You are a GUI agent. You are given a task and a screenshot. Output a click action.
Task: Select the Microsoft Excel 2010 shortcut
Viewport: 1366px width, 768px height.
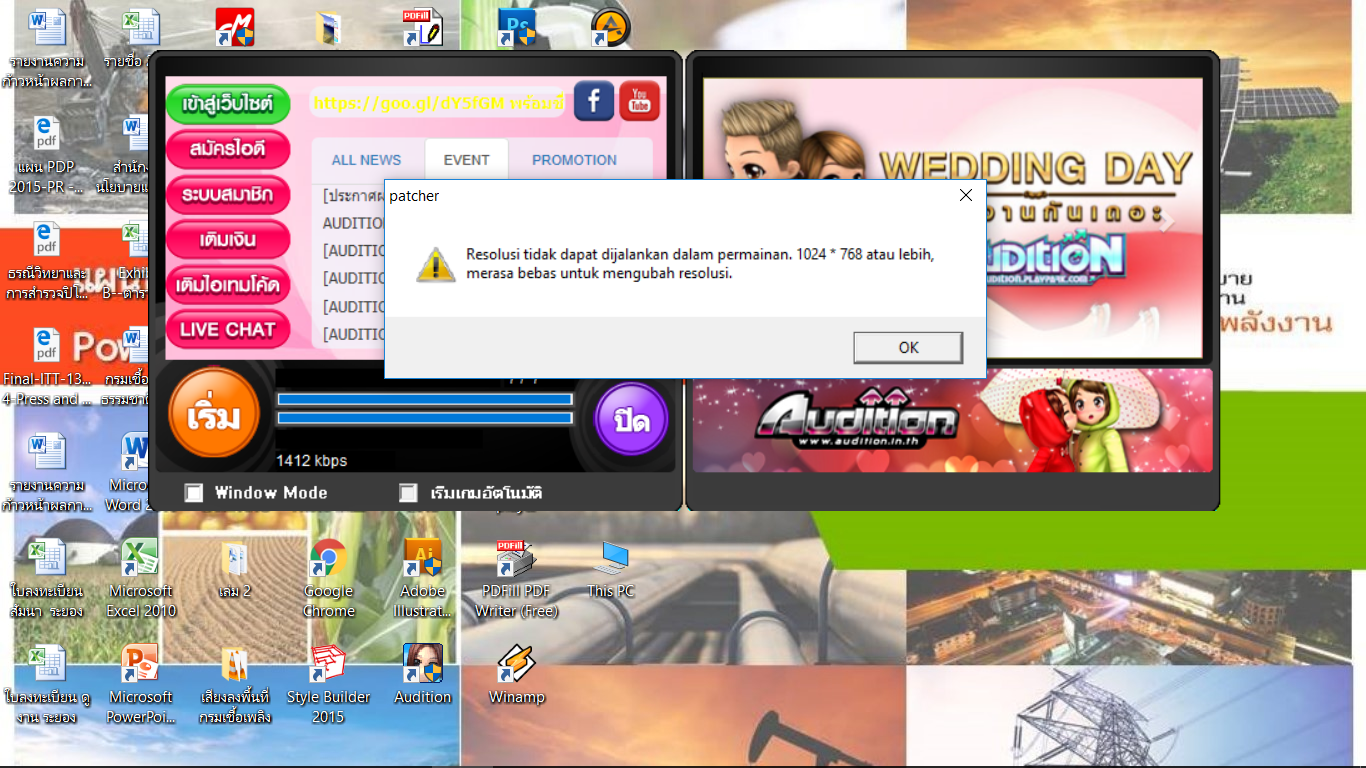click(140, 579)
